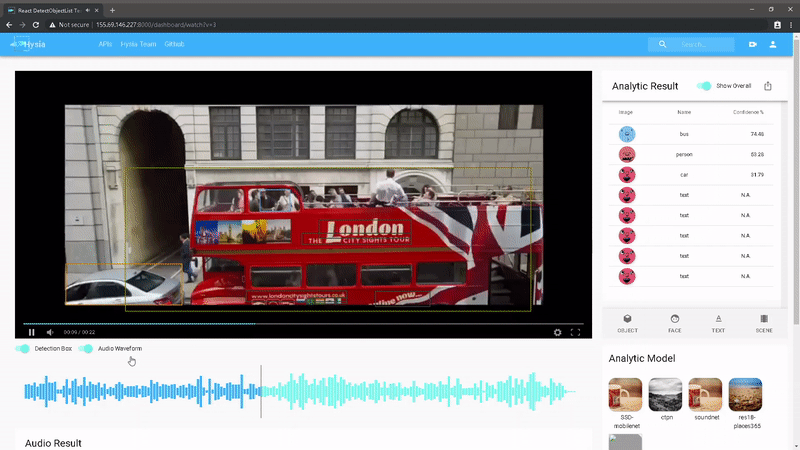Click the export share icon in Analytic Result
Image resolution: width=800 pixels, height=450 pixels.
768,86
